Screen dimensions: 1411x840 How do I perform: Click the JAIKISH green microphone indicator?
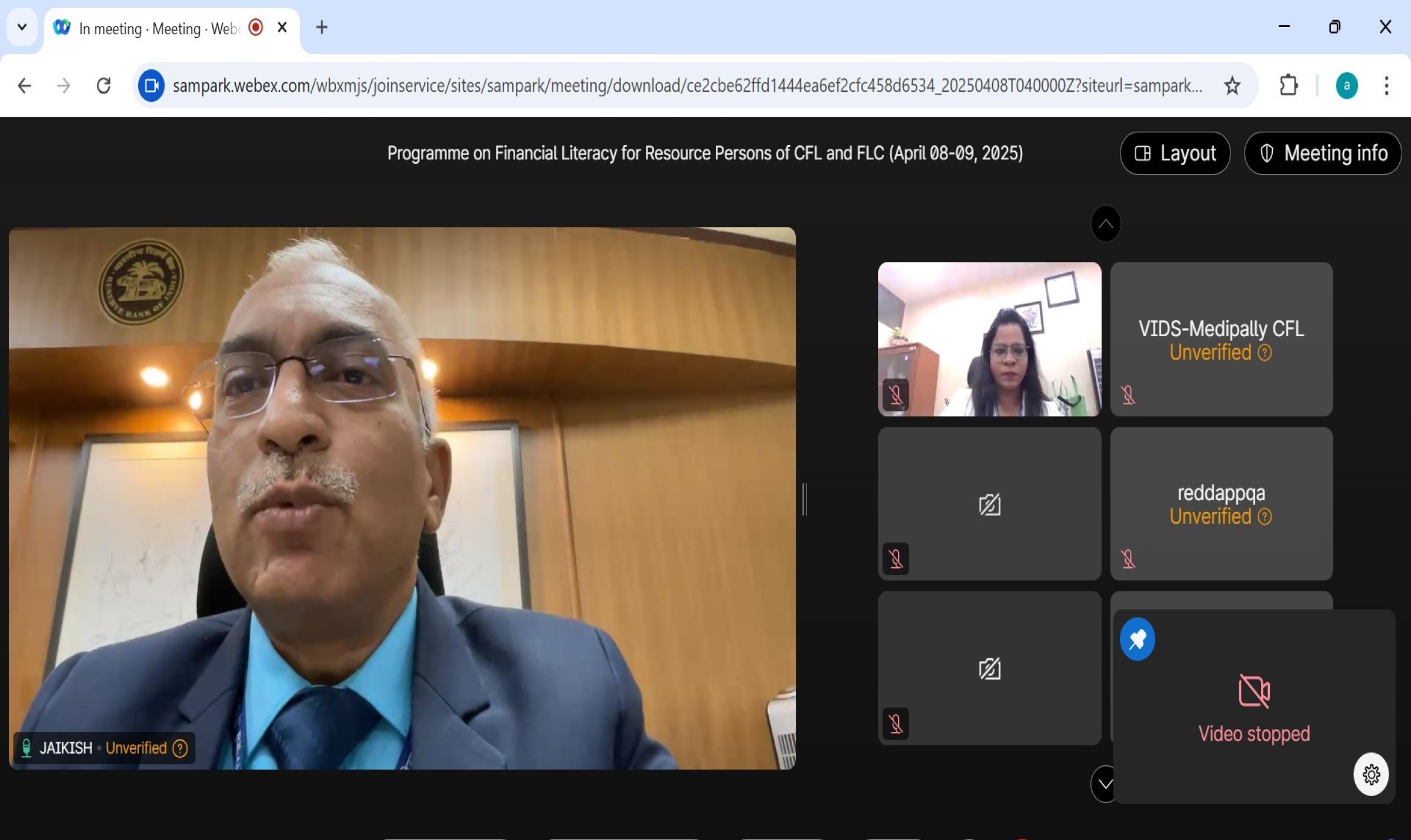[x=26, y=748]
